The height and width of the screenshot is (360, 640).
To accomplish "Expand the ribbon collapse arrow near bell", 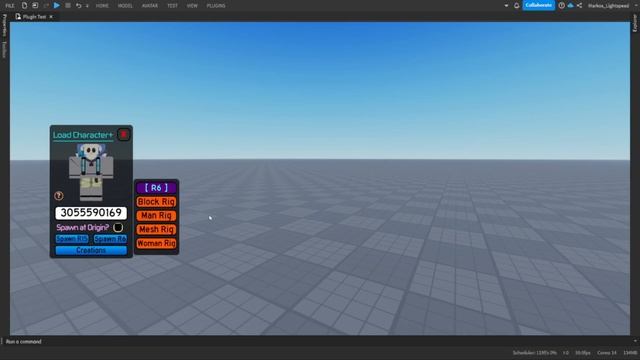I will pyautogui.click(x=507, y=6).
